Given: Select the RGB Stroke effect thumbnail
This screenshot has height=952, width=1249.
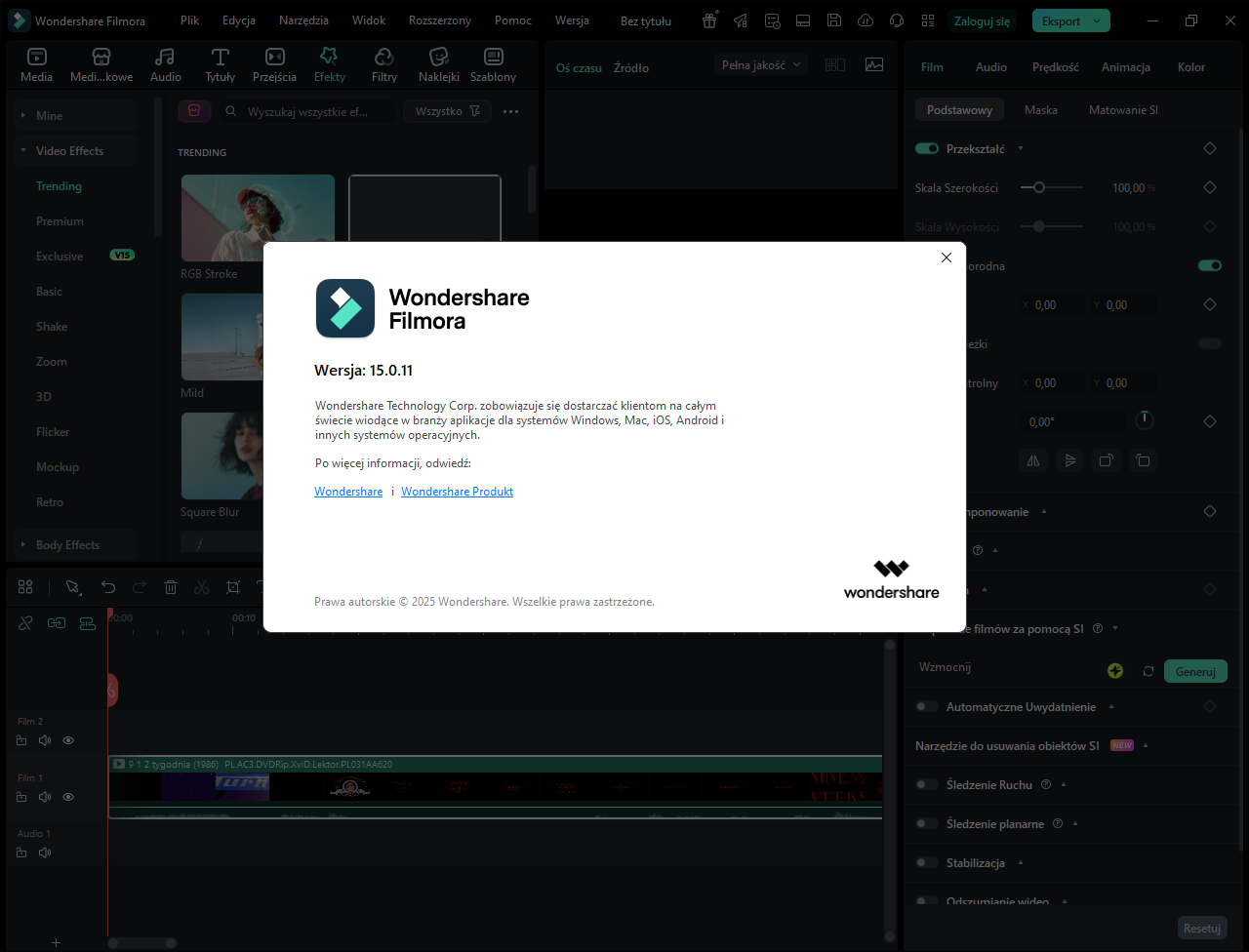Looking at the screenshot, I should pyautogui.click(x=258, y=218).
